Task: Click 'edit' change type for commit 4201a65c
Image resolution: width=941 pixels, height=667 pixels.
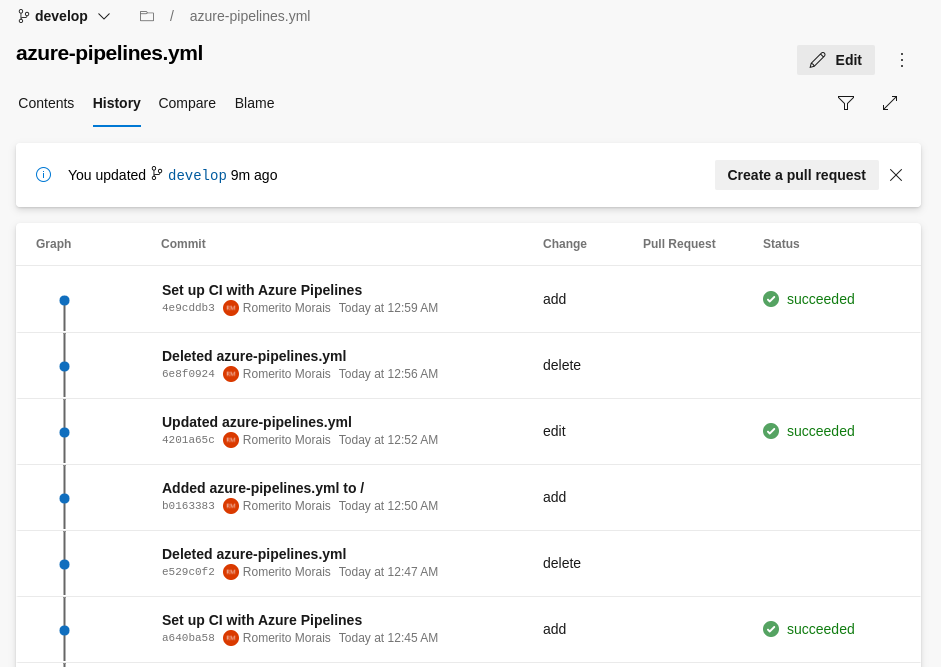Action: coord(554,431)
